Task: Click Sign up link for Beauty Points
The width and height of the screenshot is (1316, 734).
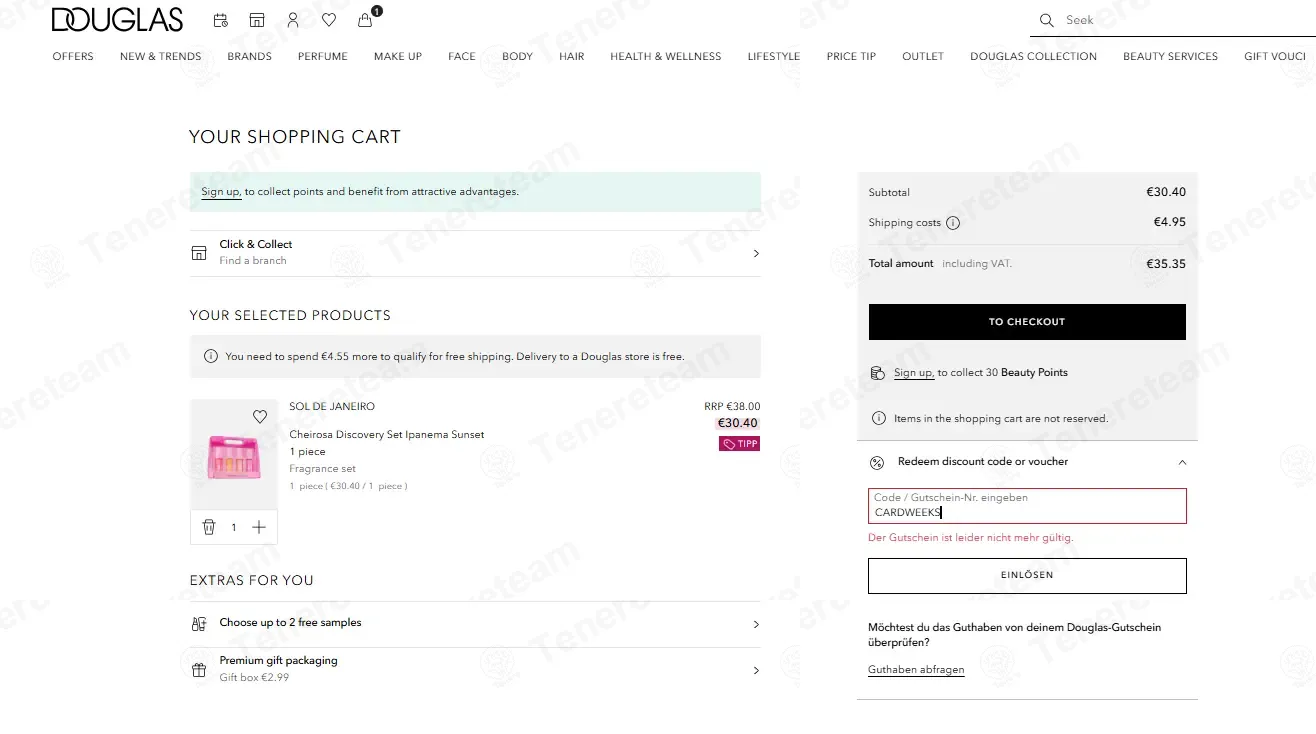Action: (913, 373)
